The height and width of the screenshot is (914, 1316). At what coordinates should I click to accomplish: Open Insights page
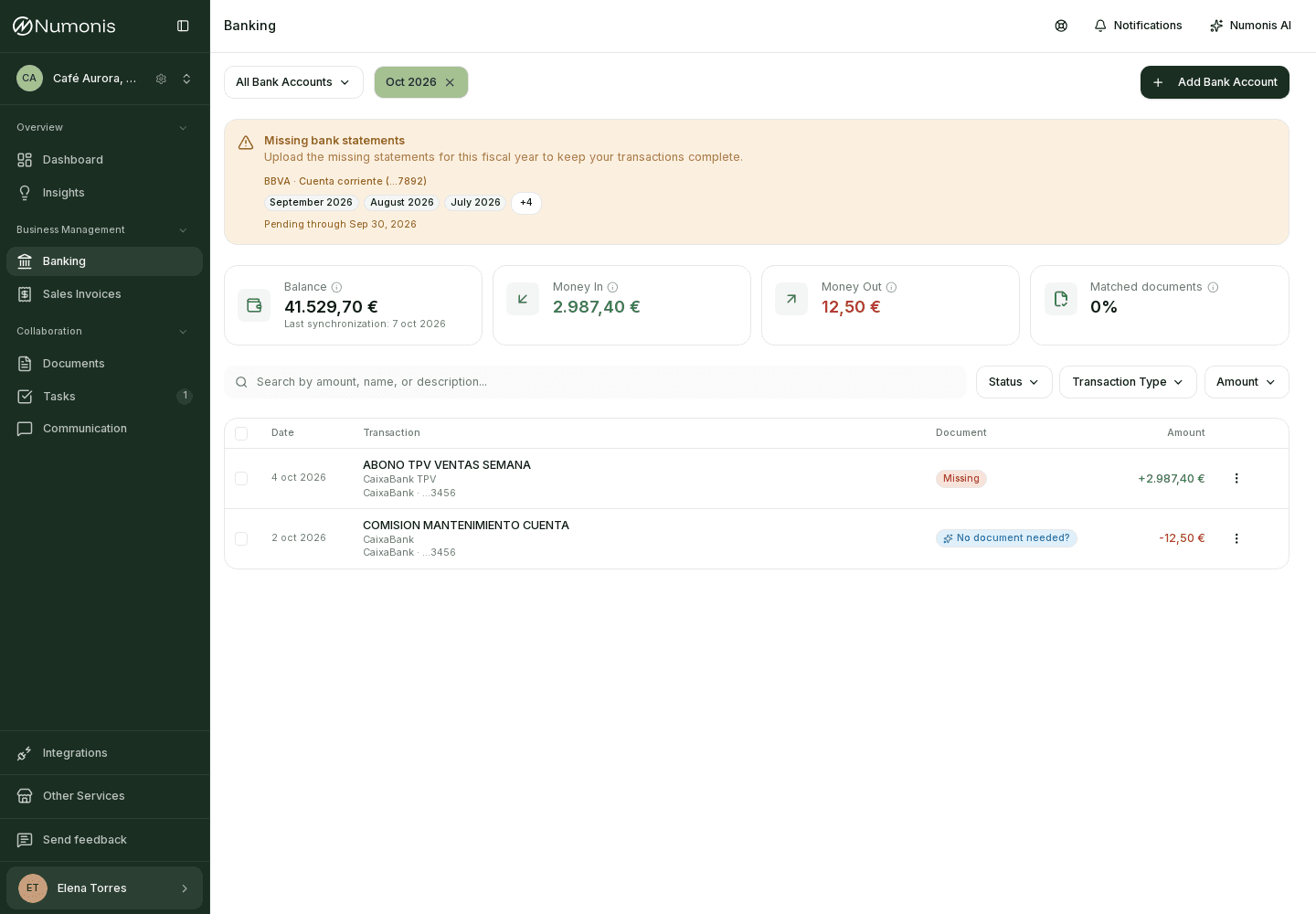(x=104, y=193)
